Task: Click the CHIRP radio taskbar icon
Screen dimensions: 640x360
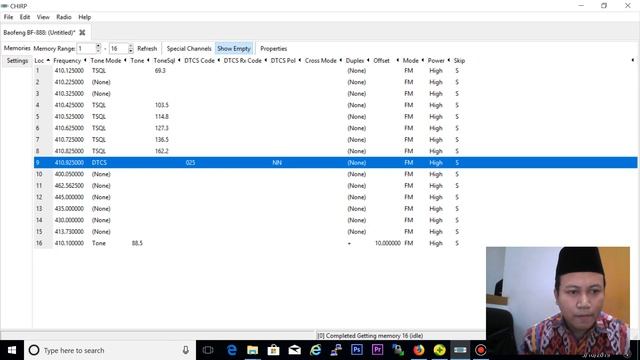Action: pos(460,350)
